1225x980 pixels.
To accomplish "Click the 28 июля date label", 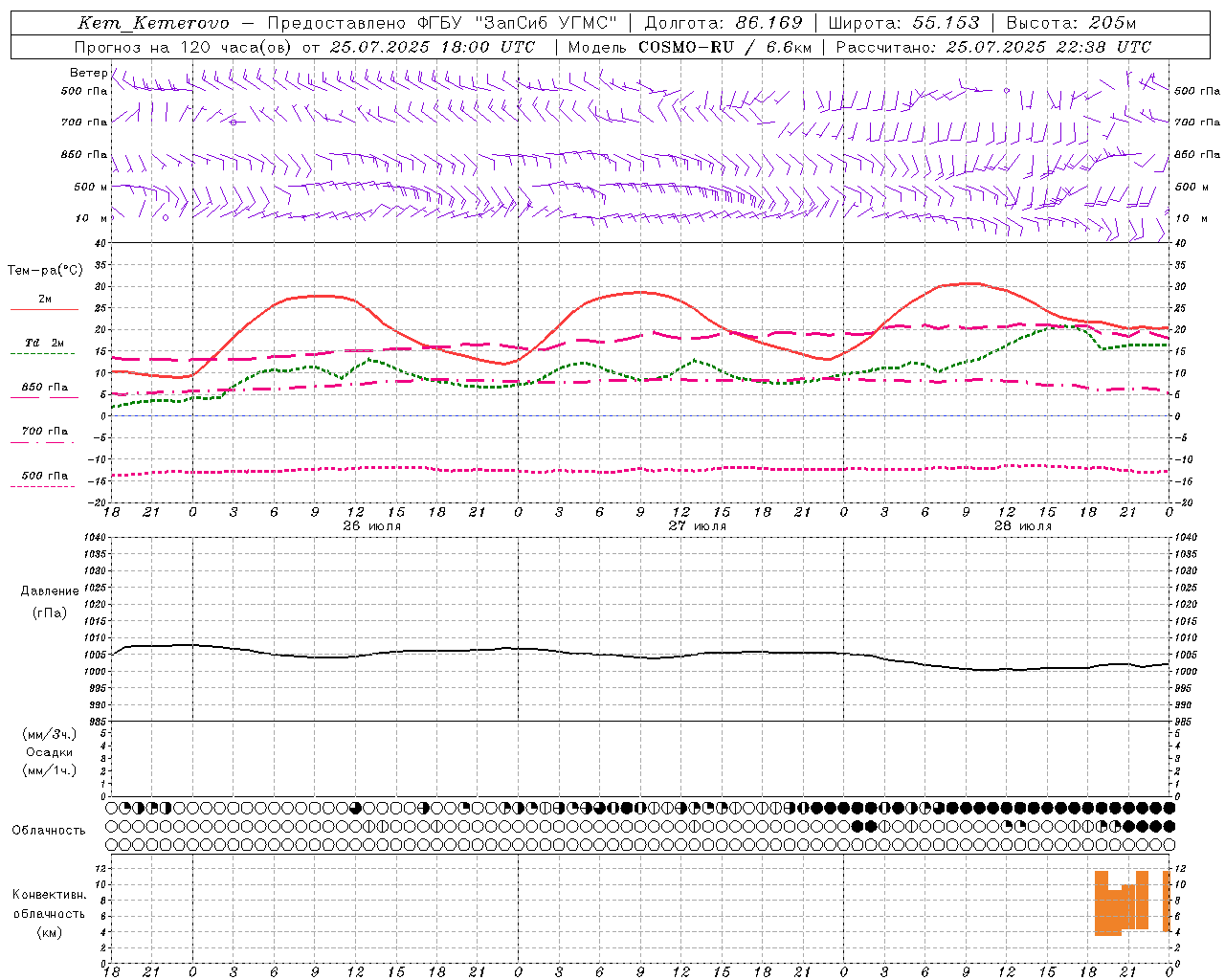I will point(1022,526).
